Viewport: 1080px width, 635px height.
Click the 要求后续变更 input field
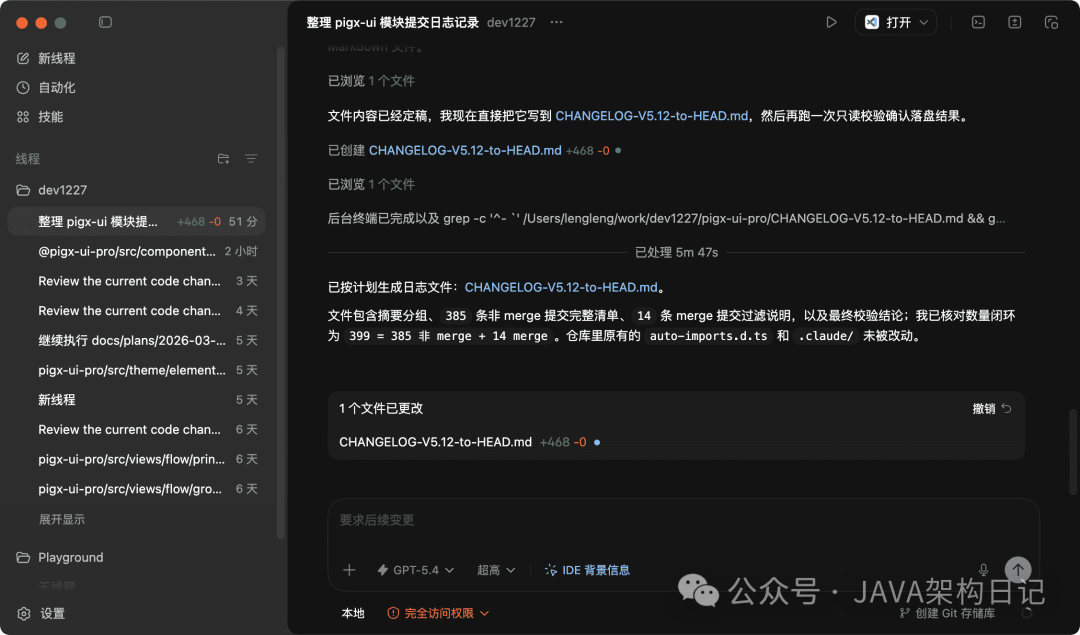pos(600,520)
